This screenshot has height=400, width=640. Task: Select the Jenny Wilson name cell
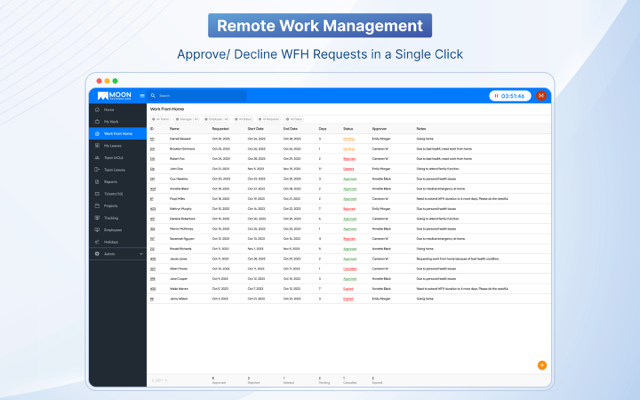(x=179, y=299)
